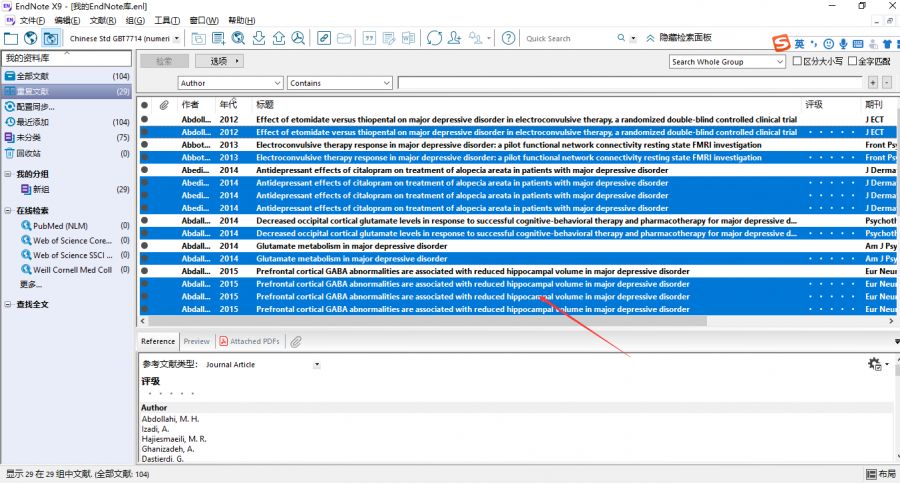Click the Sogou input method S logo
Viewport: 900px width, 483px height.
point(781,43)
